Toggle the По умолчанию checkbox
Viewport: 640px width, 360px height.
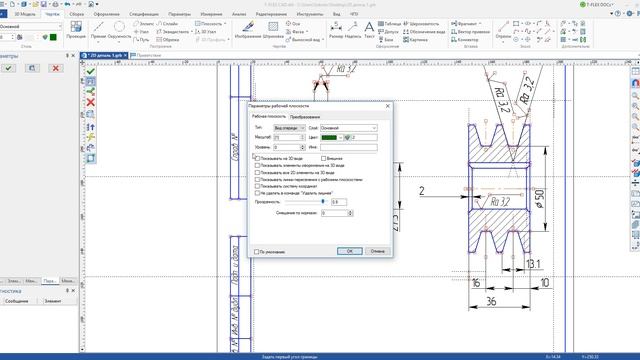(257, 252)
